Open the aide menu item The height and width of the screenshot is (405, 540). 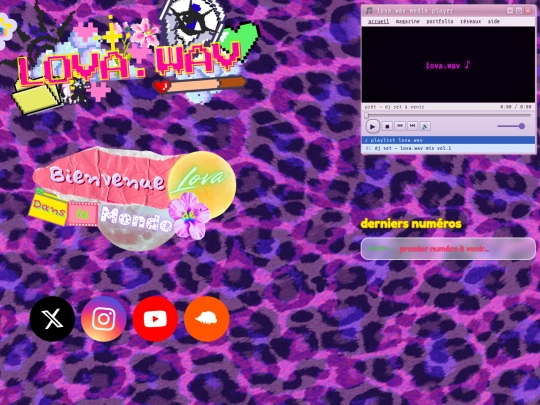(494, 21)
